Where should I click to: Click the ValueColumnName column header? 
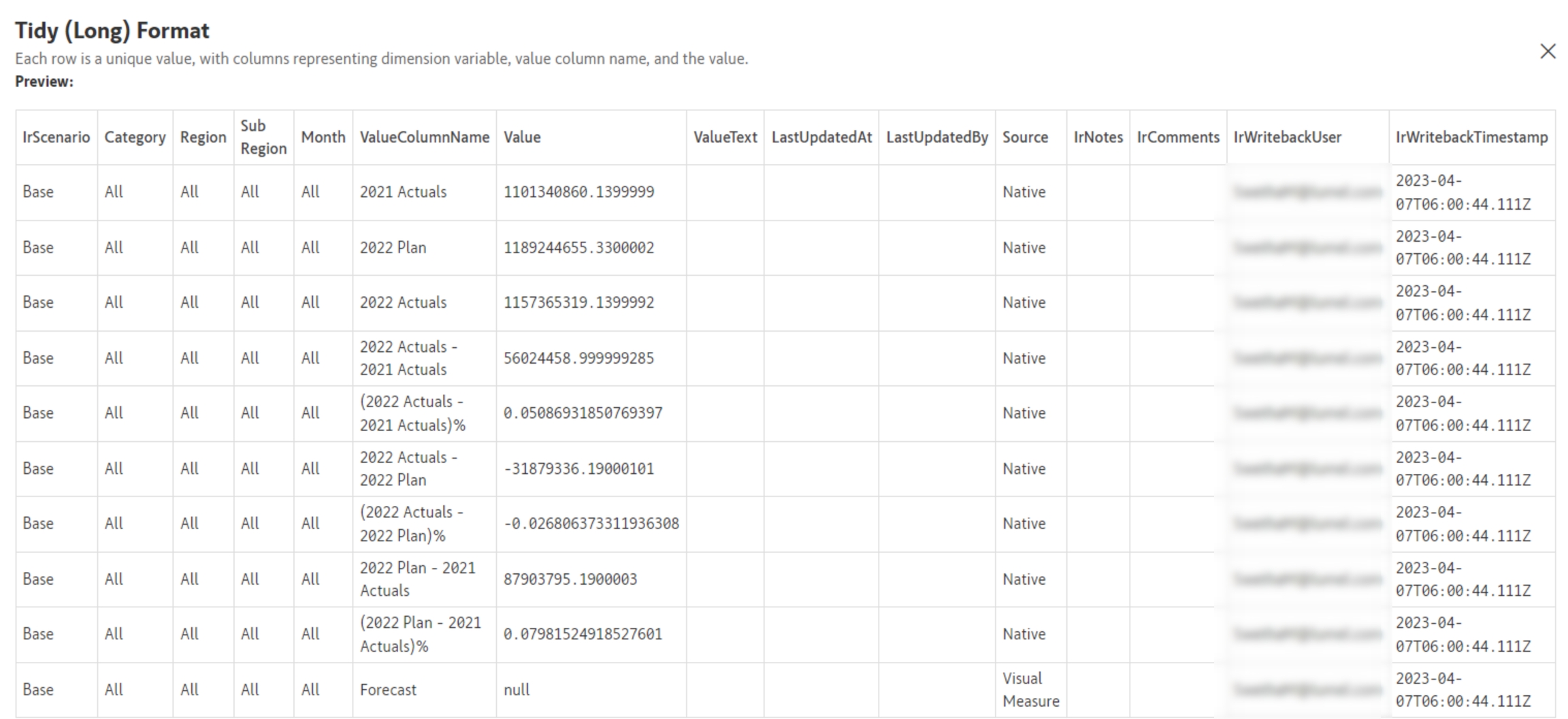click(424, 138)
